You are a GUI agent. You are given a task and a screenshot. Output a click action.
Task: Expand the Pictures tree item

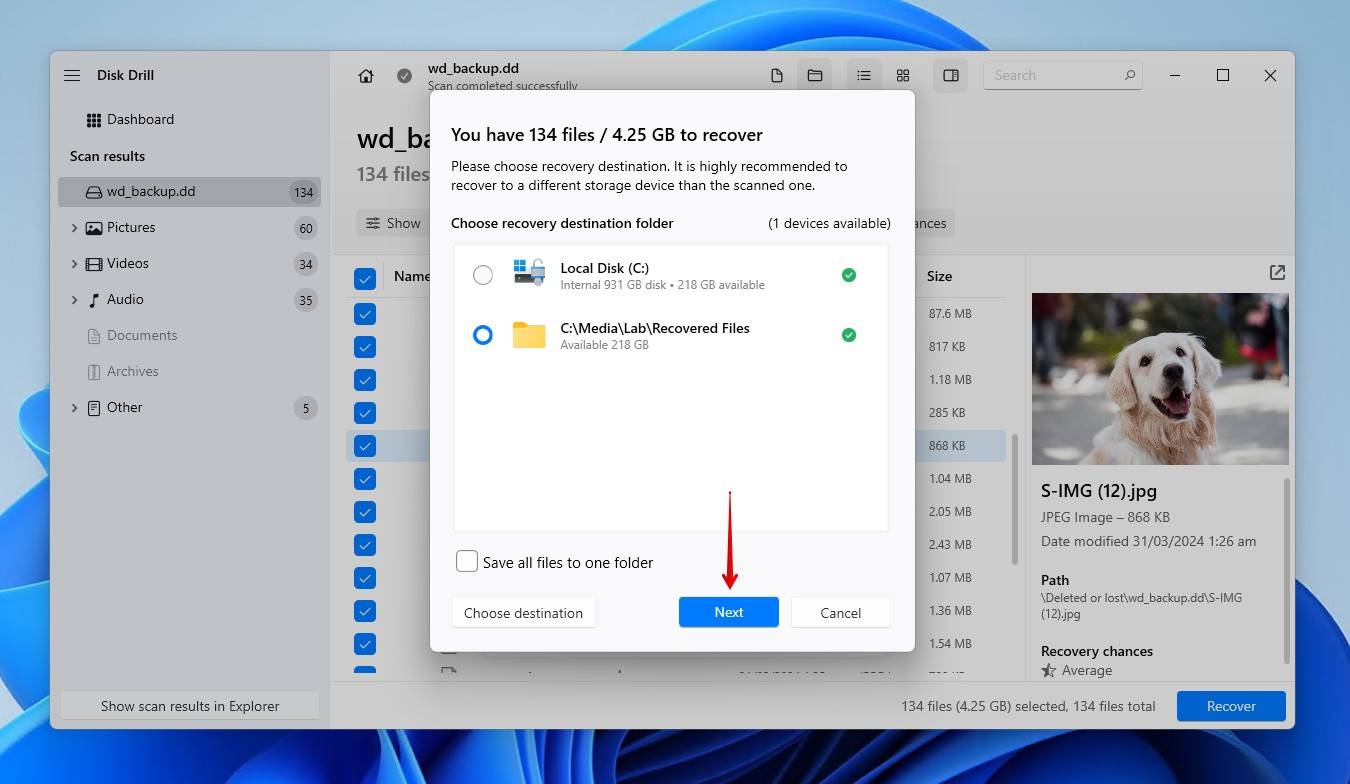click(x=73, y=227)
